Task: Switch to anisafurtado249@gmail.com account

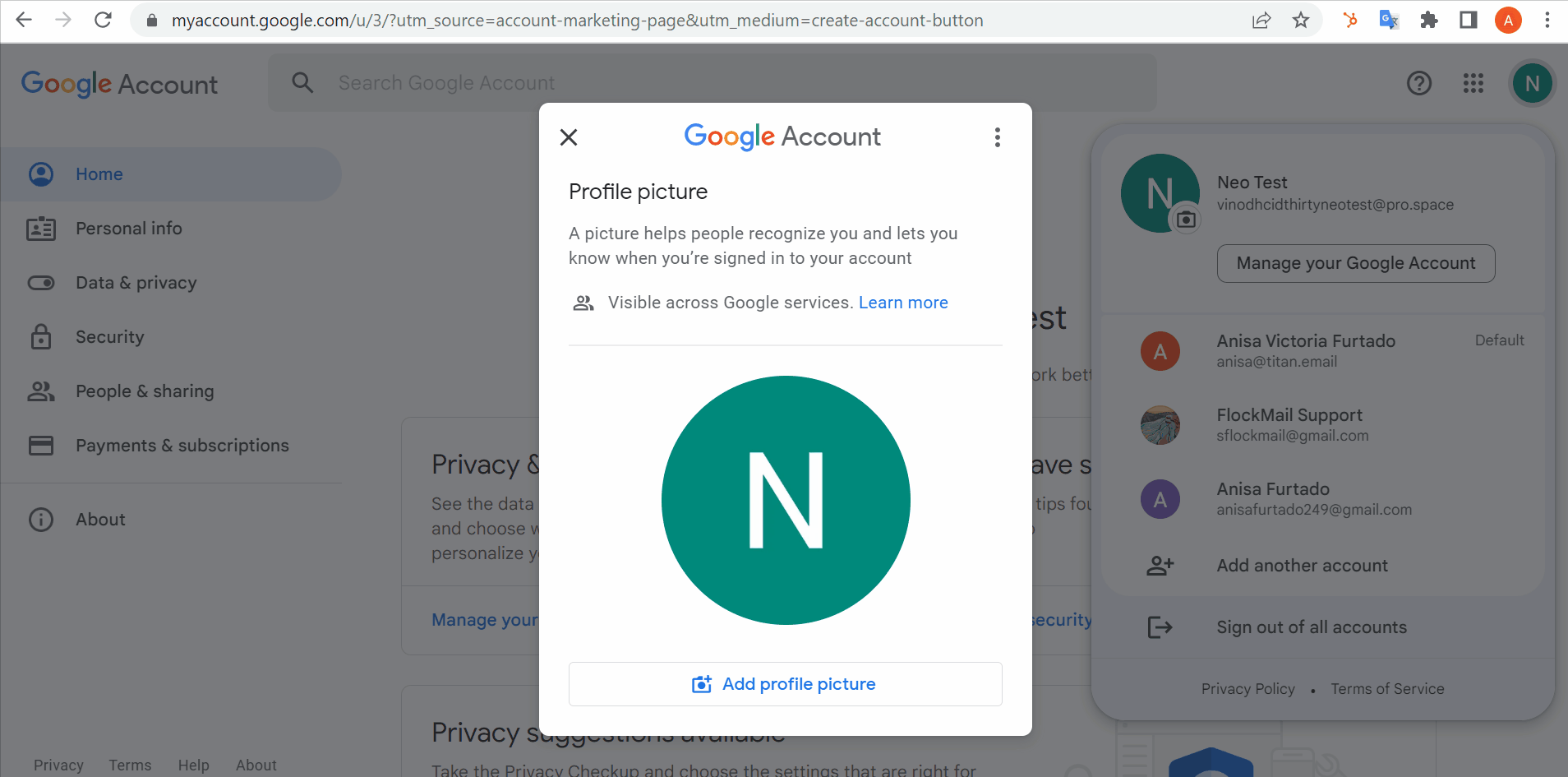Action: (1323, 499)
